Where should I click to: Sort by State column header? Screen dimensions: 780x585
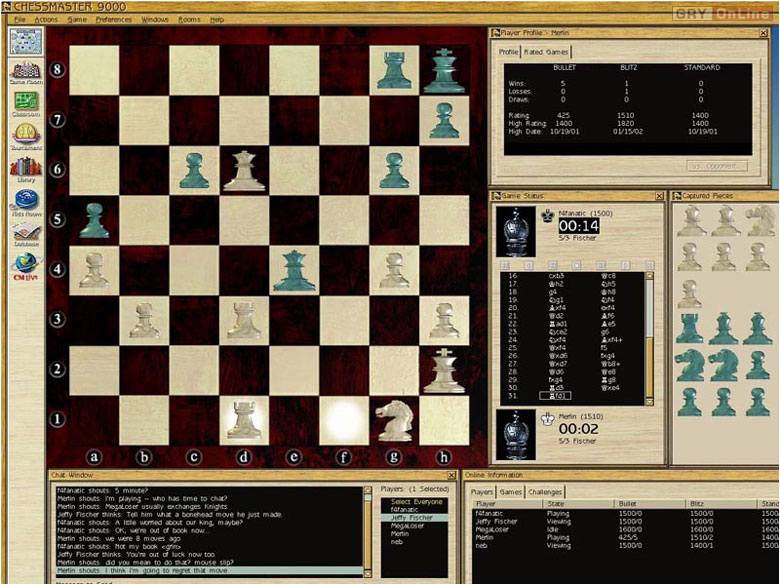pyautogui.click(x=577, y=504)
